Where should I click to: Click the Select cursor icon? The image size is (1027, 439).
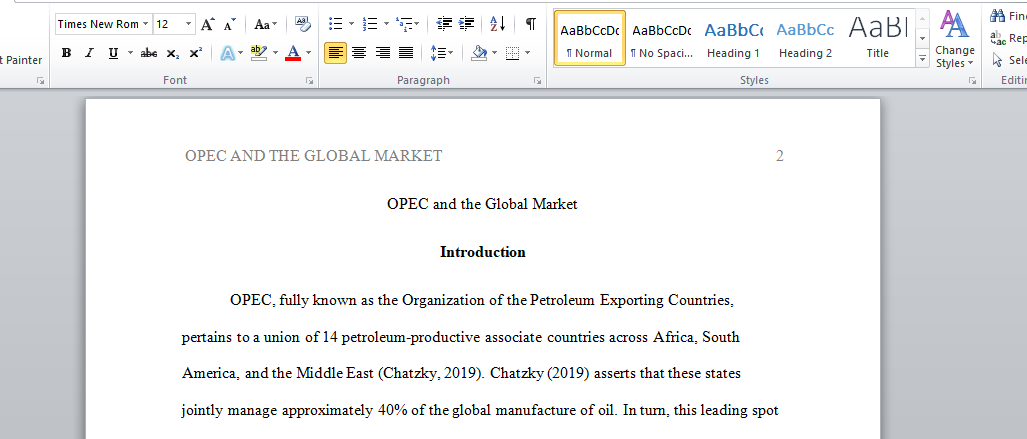(998, 60)
